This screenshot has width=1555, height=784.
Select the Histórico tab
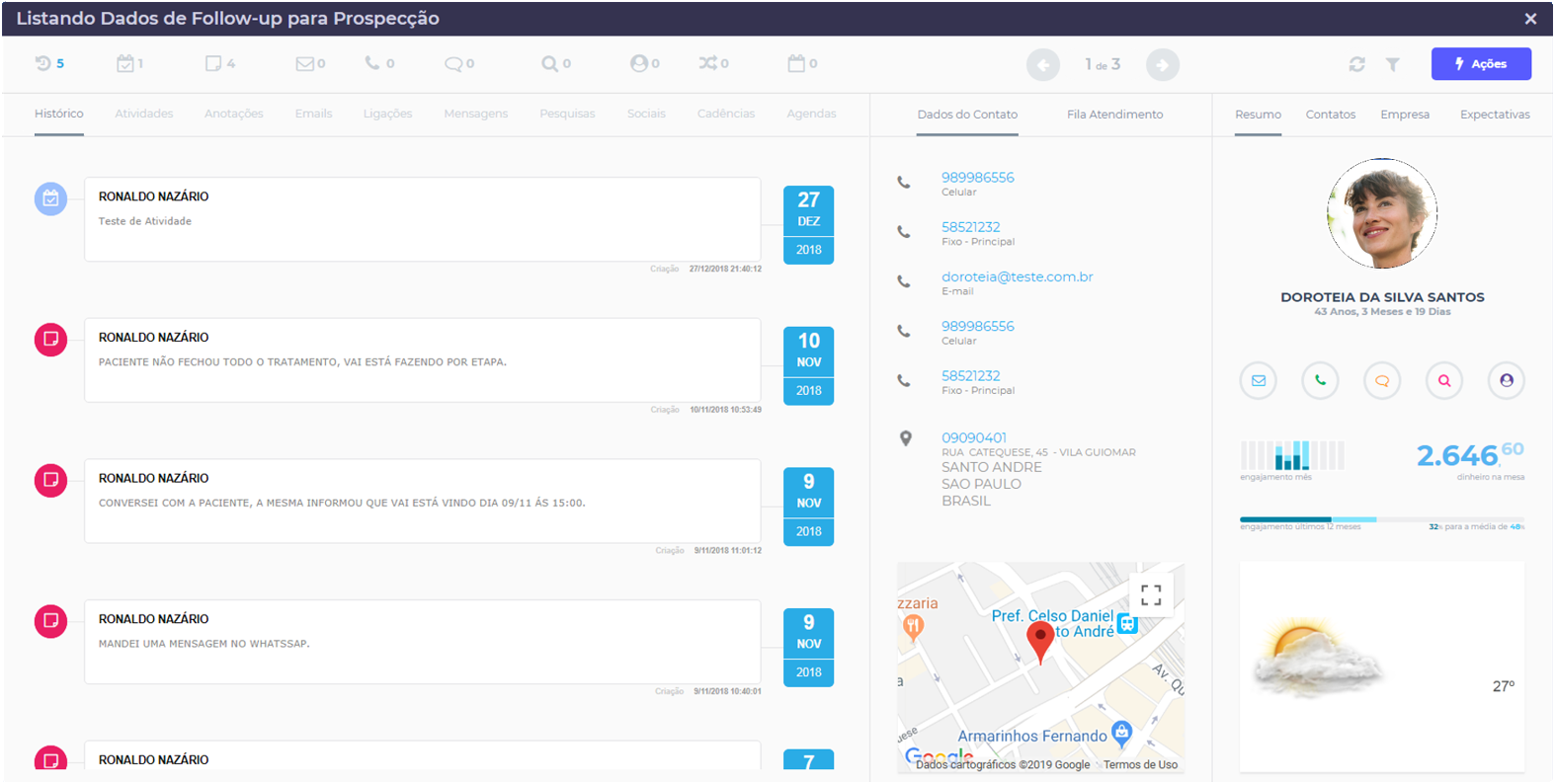coord(59,114)
